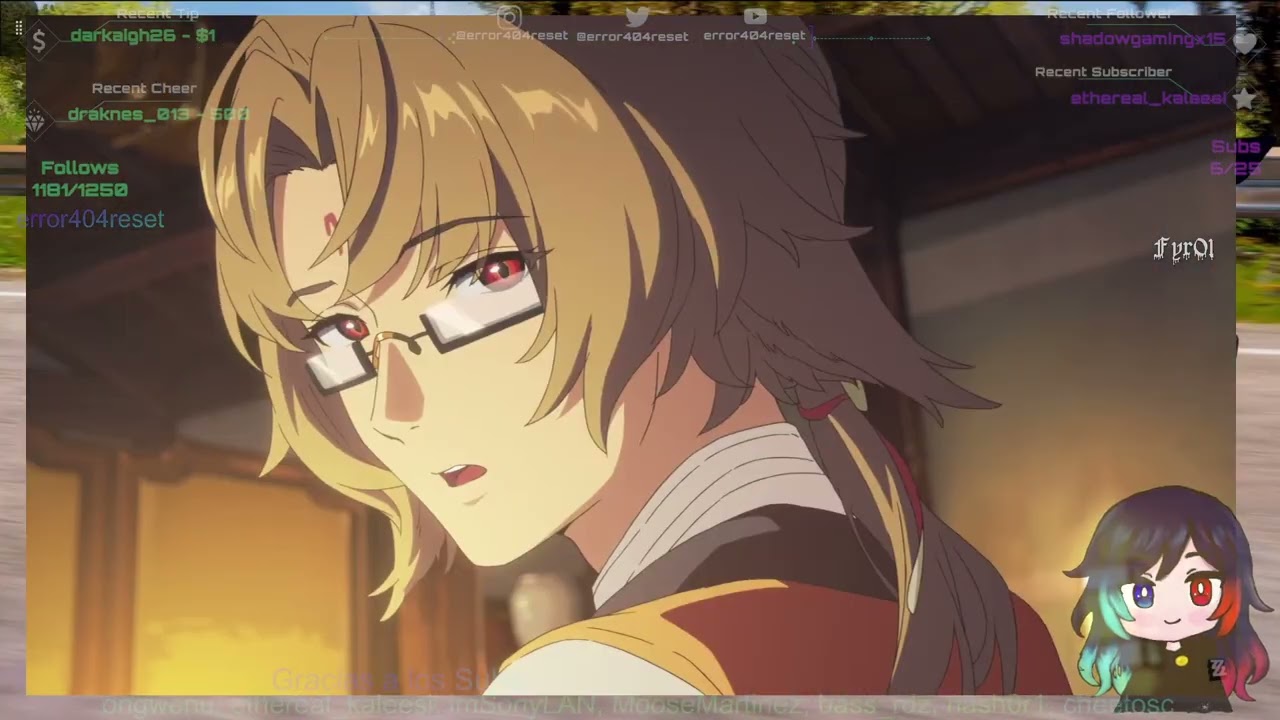This screenshot has height=720, width=1280.
Task: Click recent subscriber 'ethereal_kalseel'
Action: pos(1148,99)
